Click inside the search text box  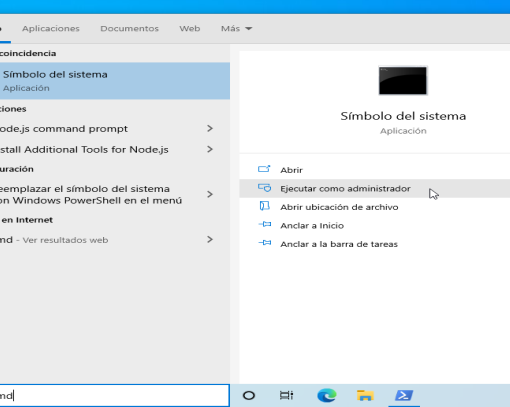point(115,396)
